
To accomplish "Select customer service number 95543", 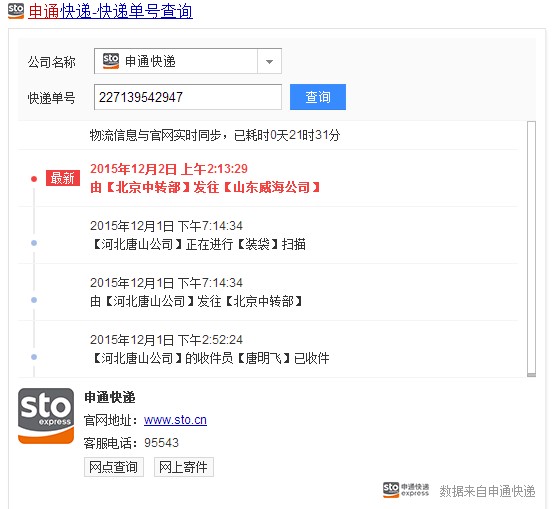I will click(161, 443).
